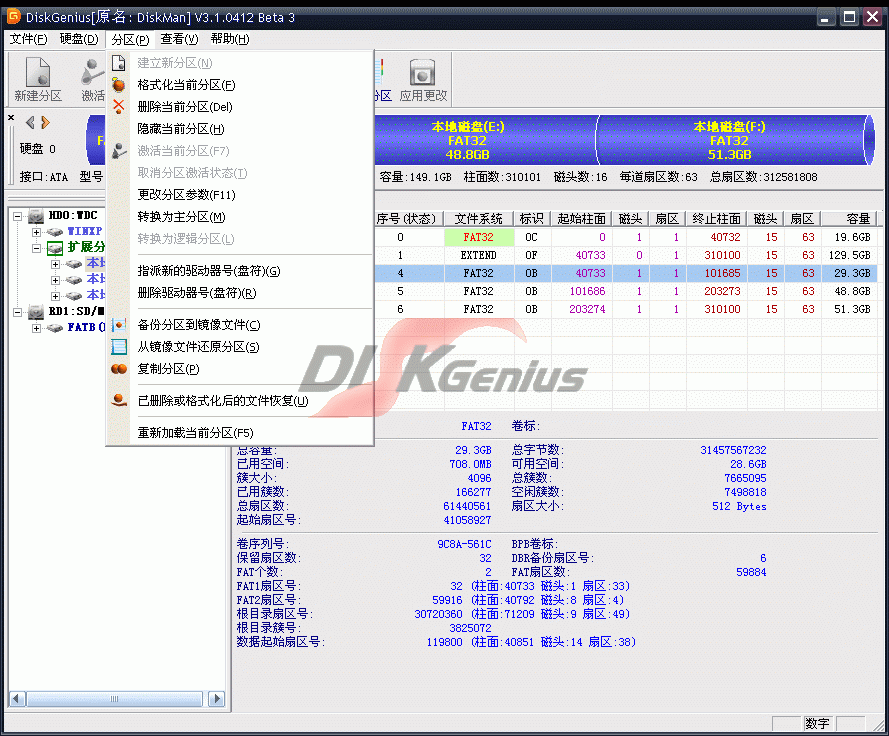
Task: Open the 帮助(H) menu
Action: pos(230,39)
